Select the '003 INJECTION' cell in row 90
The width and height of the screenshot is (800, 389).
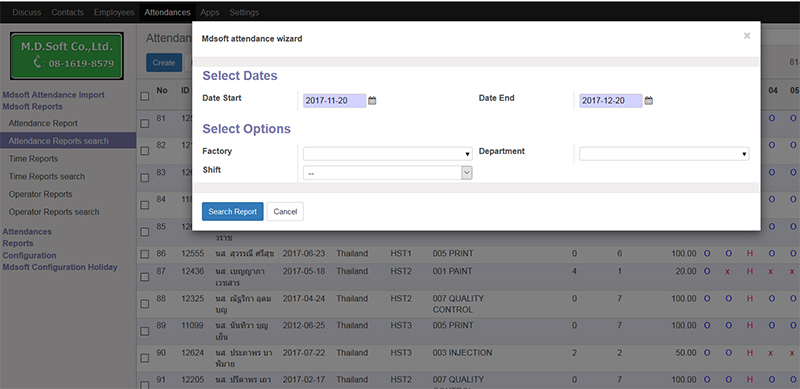(463, 353)
